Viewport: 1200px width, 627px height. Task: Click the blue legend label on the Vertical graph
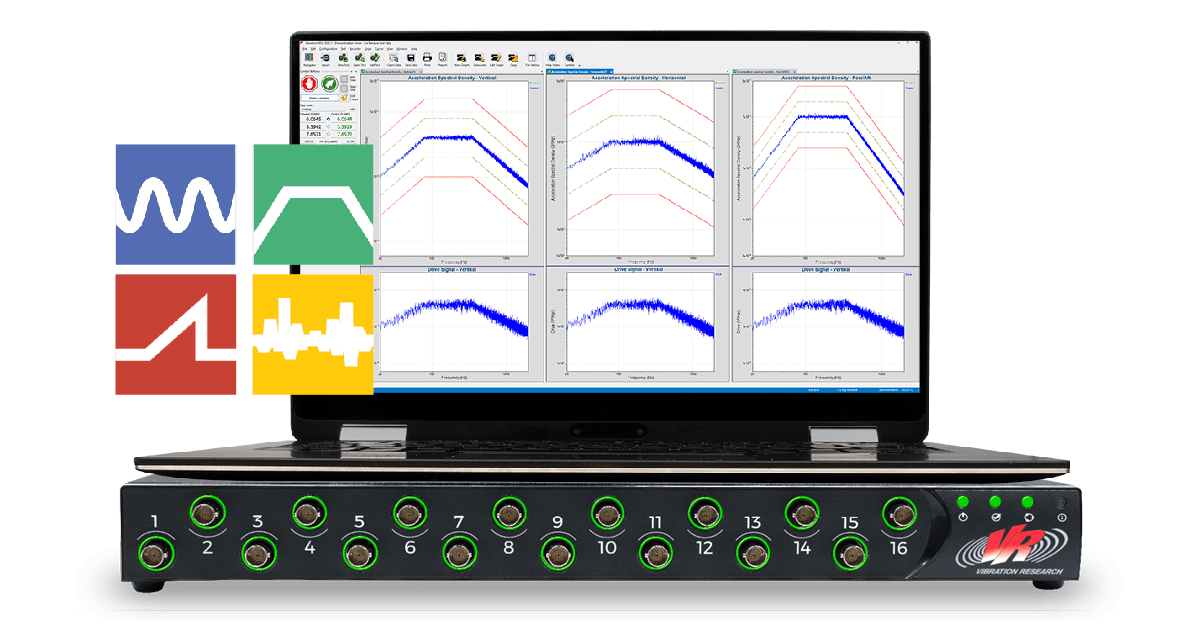(x=532, y=89)
